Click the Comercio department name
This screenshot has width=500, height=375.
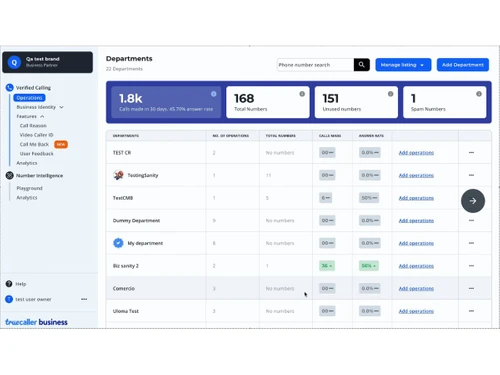[x=124, y=289]
